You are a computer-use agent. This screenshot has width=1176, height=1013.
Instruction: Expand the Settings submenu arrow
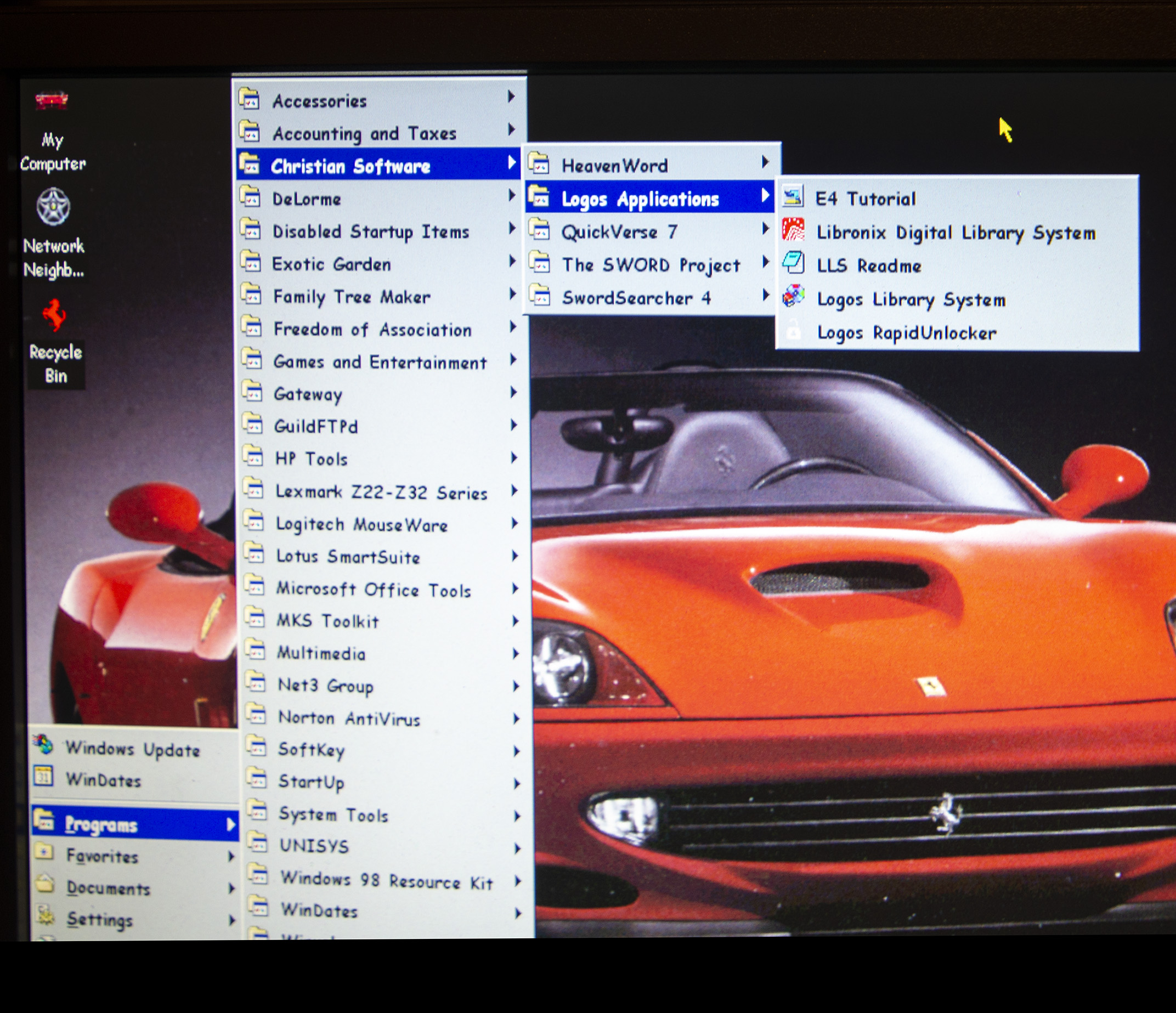pos(231,919)
